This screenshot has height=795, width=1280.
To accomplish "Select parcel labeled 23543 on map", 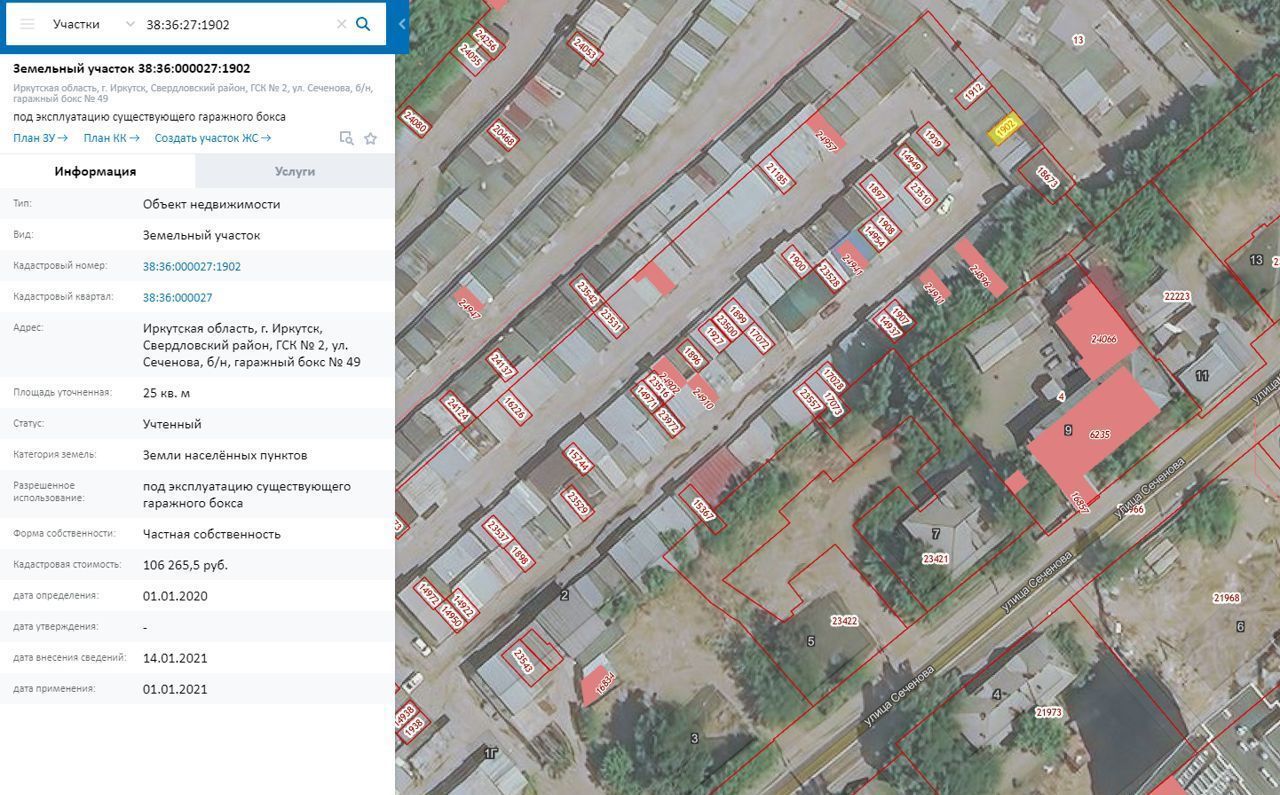I will 523,661.
